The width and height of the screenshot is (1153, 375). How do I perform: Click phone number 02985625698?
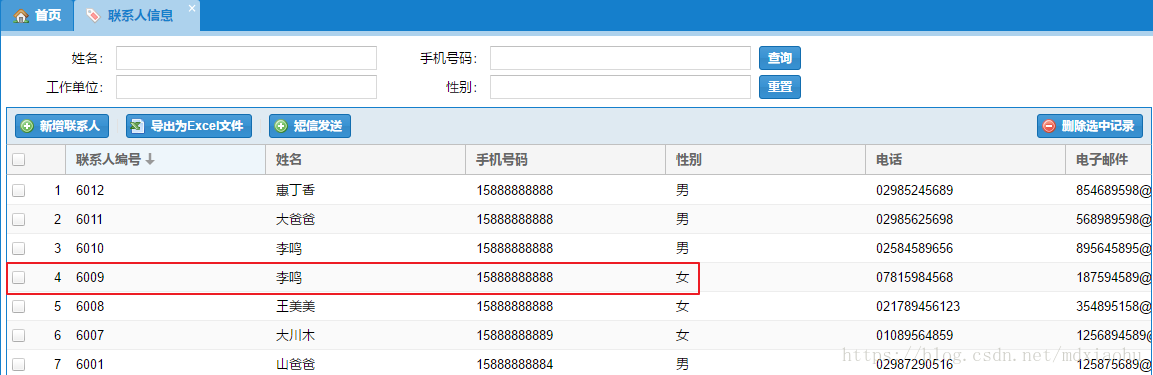click(x=914, y=219)
